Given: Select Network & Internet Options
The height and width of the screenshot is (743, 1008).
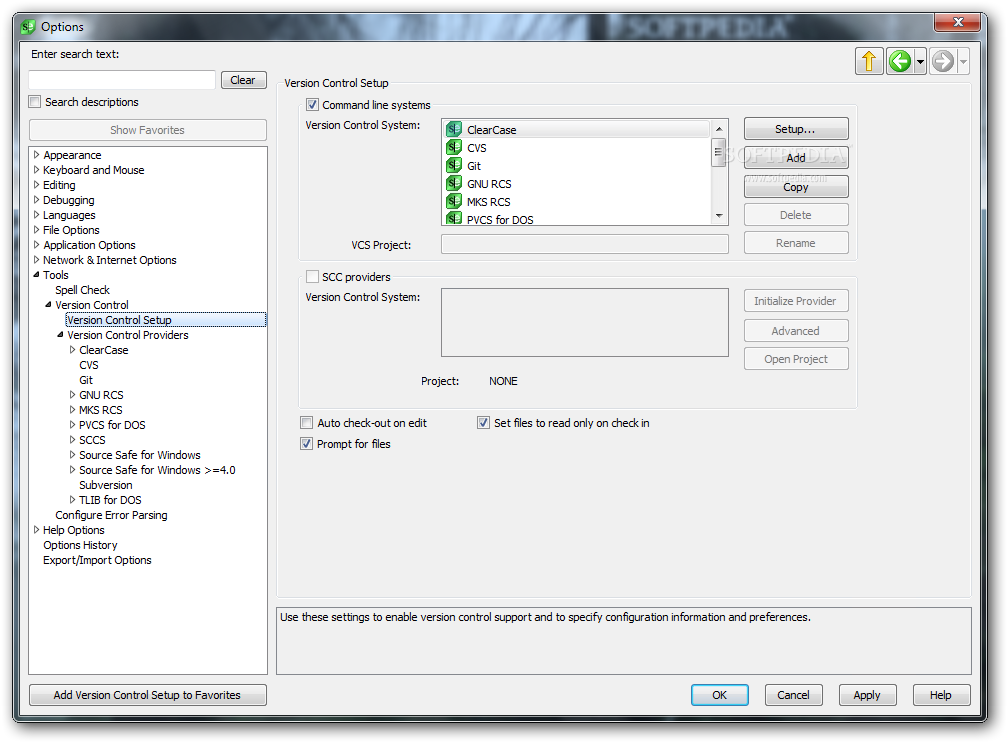Looking at the screenshot, I should coord(109,260).
